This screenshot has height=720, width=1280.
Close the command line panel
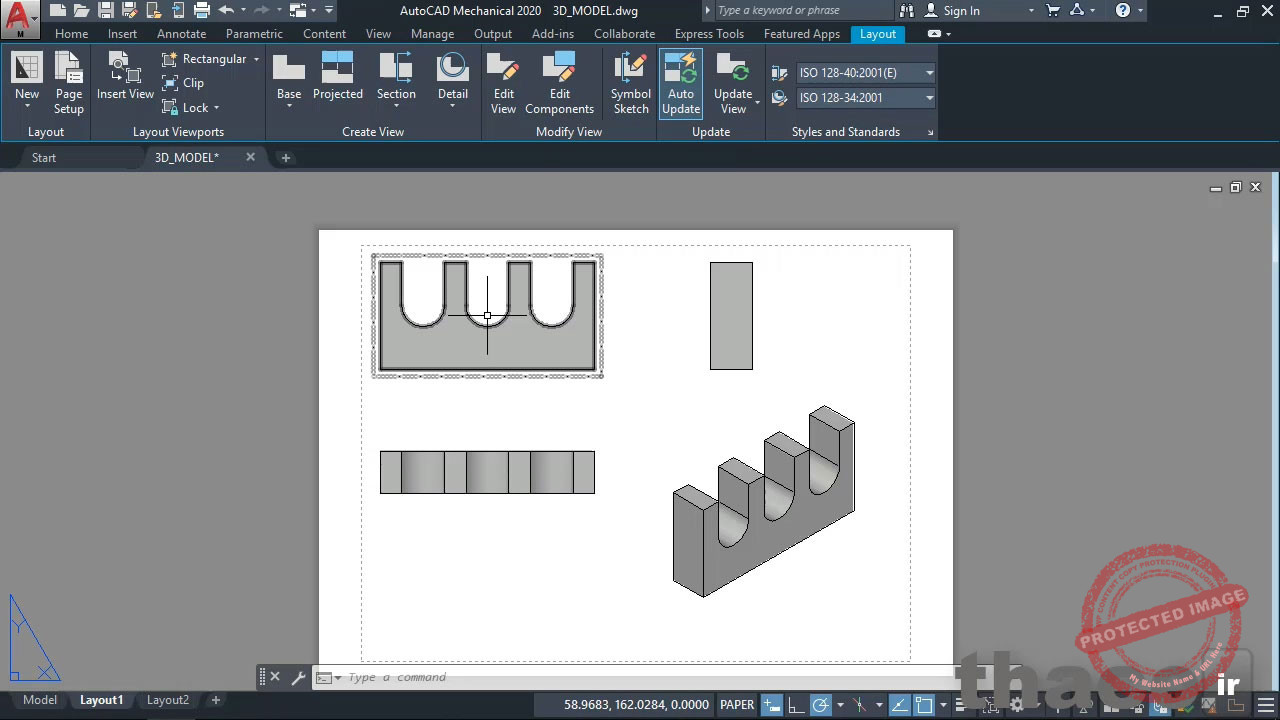pos(275,677)
